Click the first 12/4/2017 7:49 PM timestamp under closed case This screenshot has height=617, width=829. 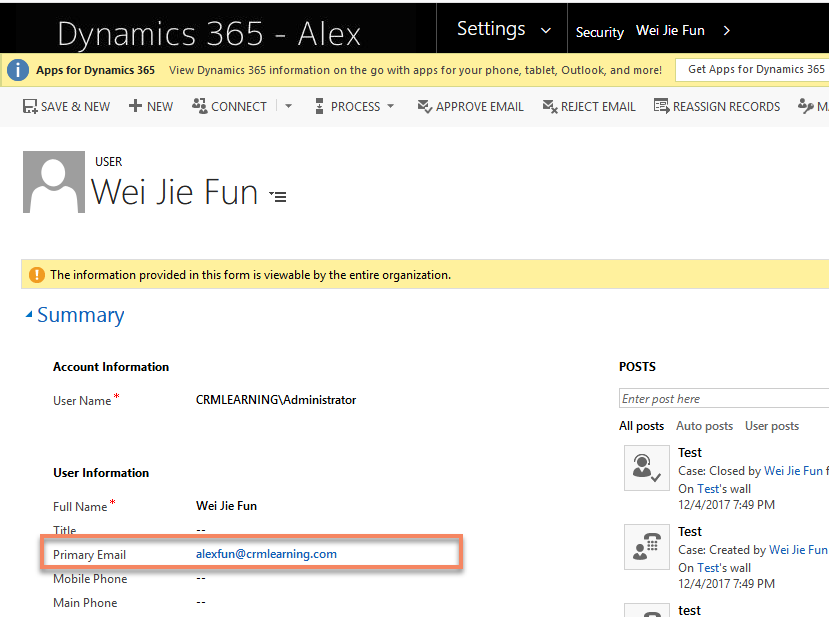(726, 505)
